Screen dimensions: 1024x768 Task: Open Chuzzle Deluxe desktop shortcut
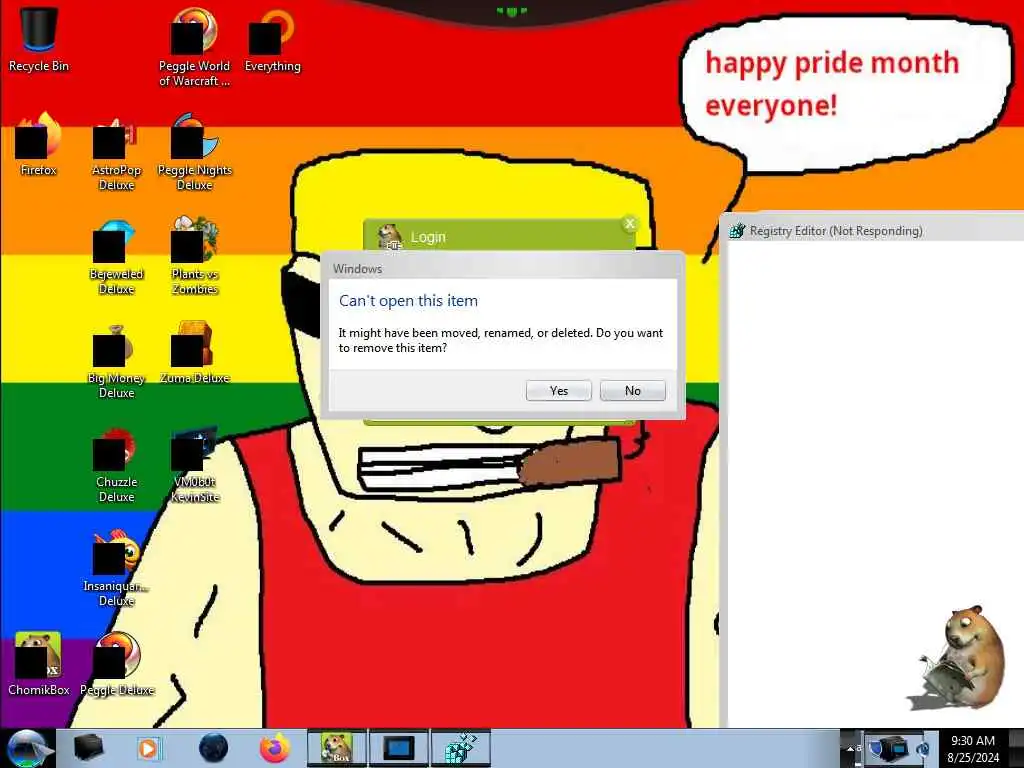tap(116, 463)
